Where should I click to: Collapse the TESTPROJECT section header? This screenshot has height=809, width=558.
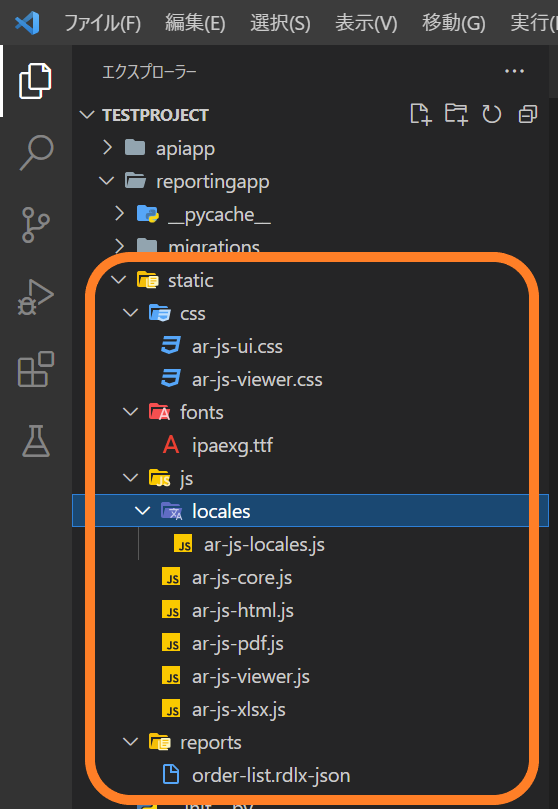[x=155, y=115]
